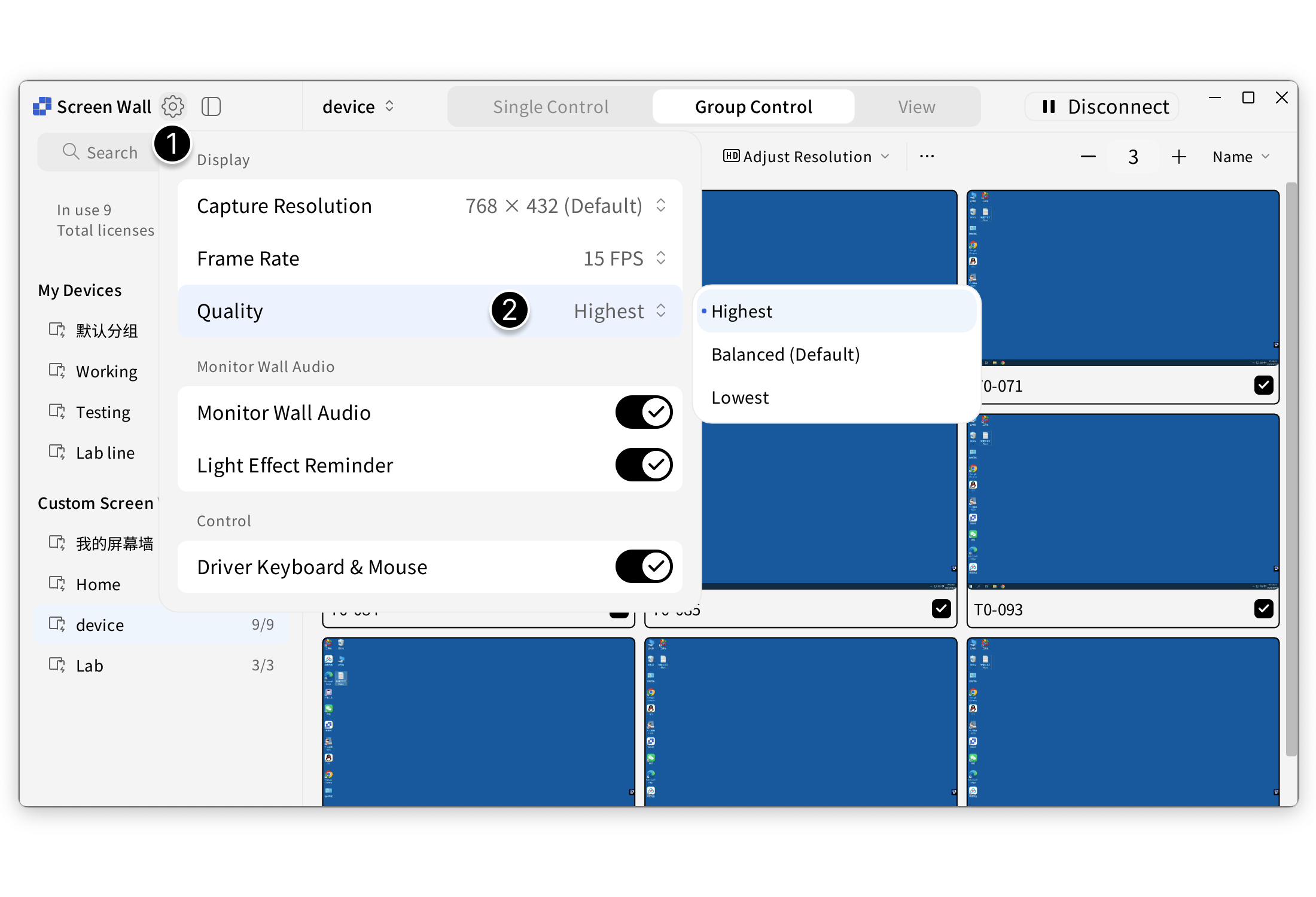This screenshot has height=897, width=1316.
Task: Open the Capture Resolution dropdown
Action: coord(660,206)
